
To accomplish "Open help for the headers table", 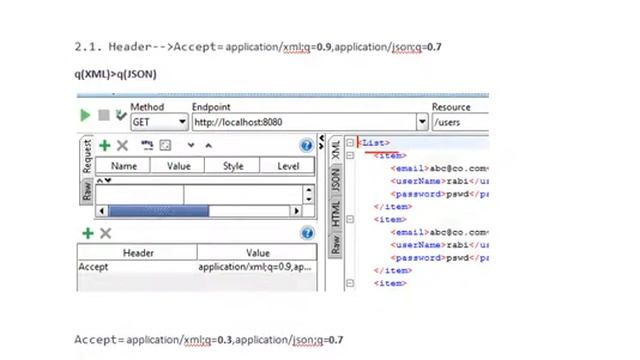I will pos(307,233).
